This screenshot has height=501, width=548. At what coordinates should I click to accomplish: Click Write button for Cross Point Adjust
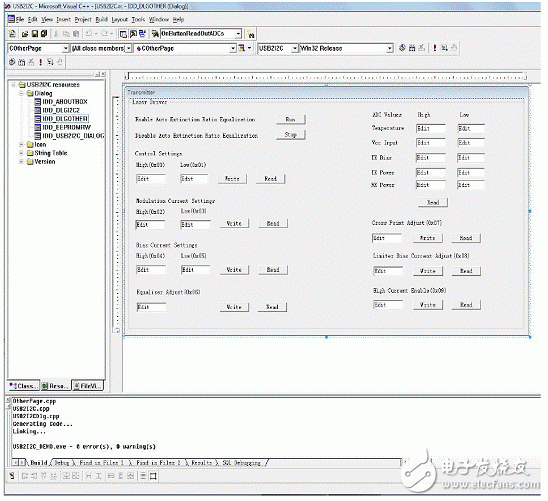point(427,238)
